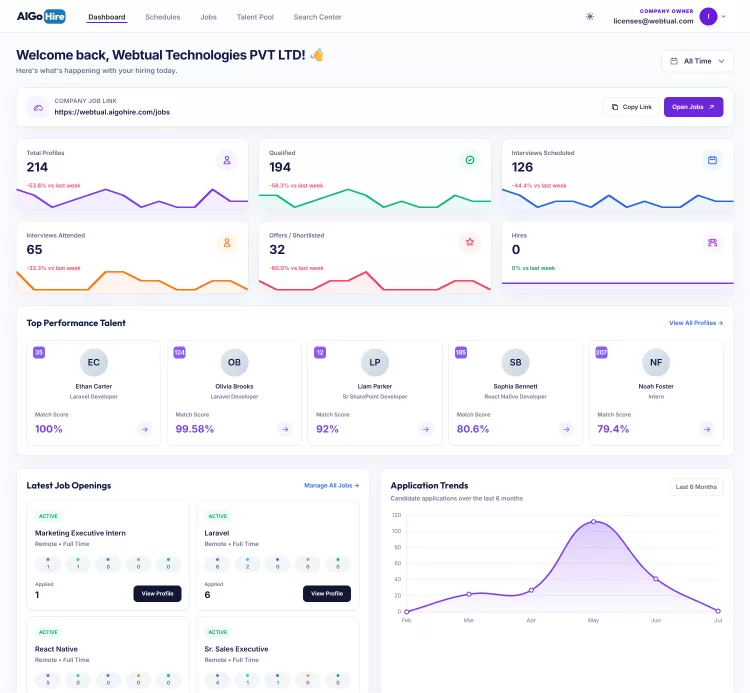Click the Total Profiles value 214
The image size is (750, 693).
(x=37, y=167)
